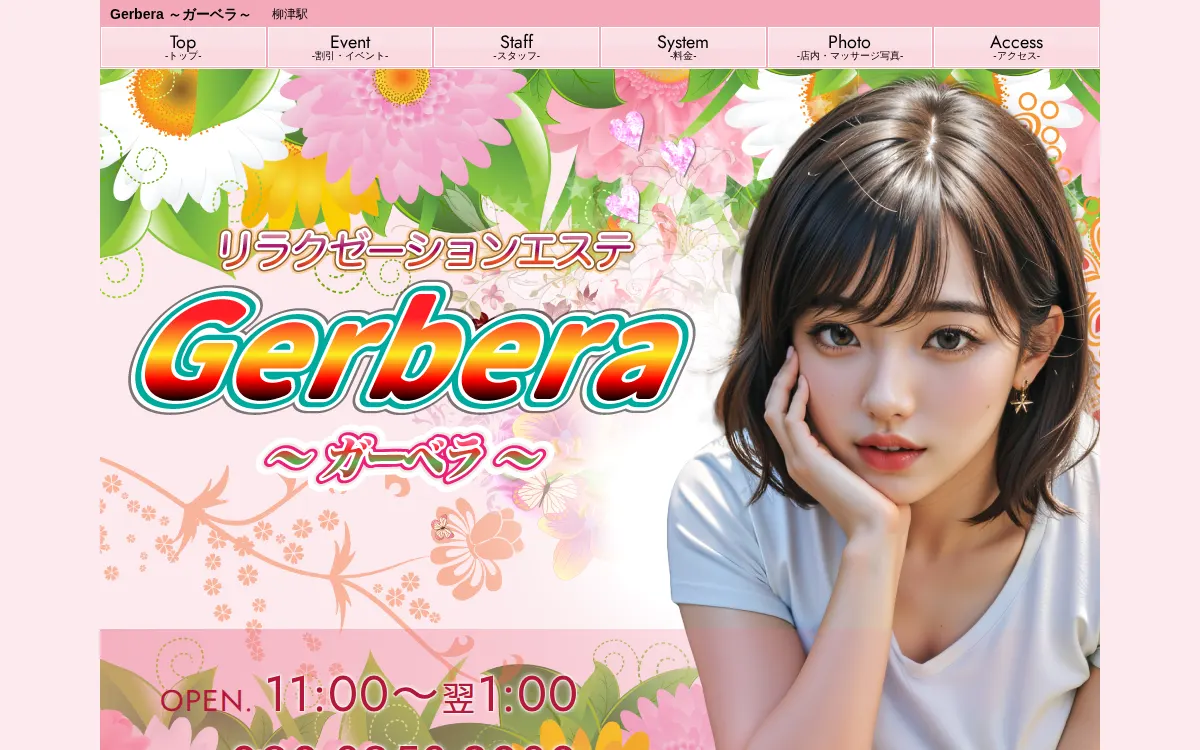Go to the Event discounts page
The image size is (1200, 750).
(x=350, y=47)
